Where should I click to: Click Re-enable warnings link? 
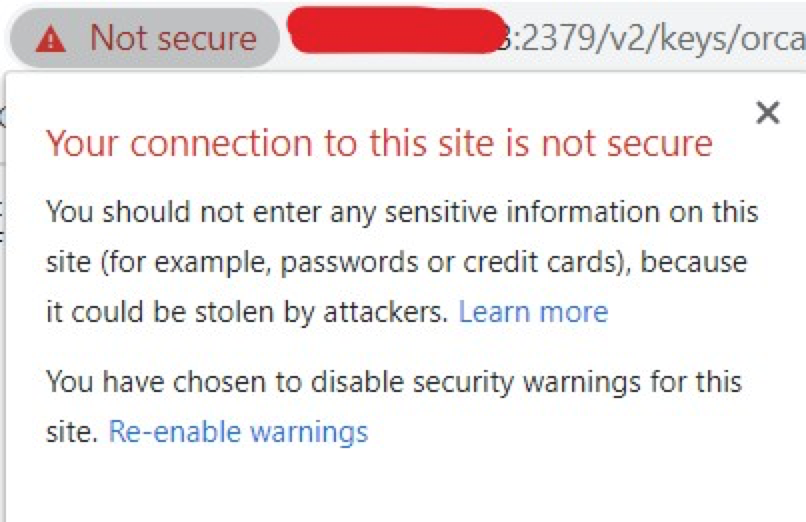pos(239,431)
